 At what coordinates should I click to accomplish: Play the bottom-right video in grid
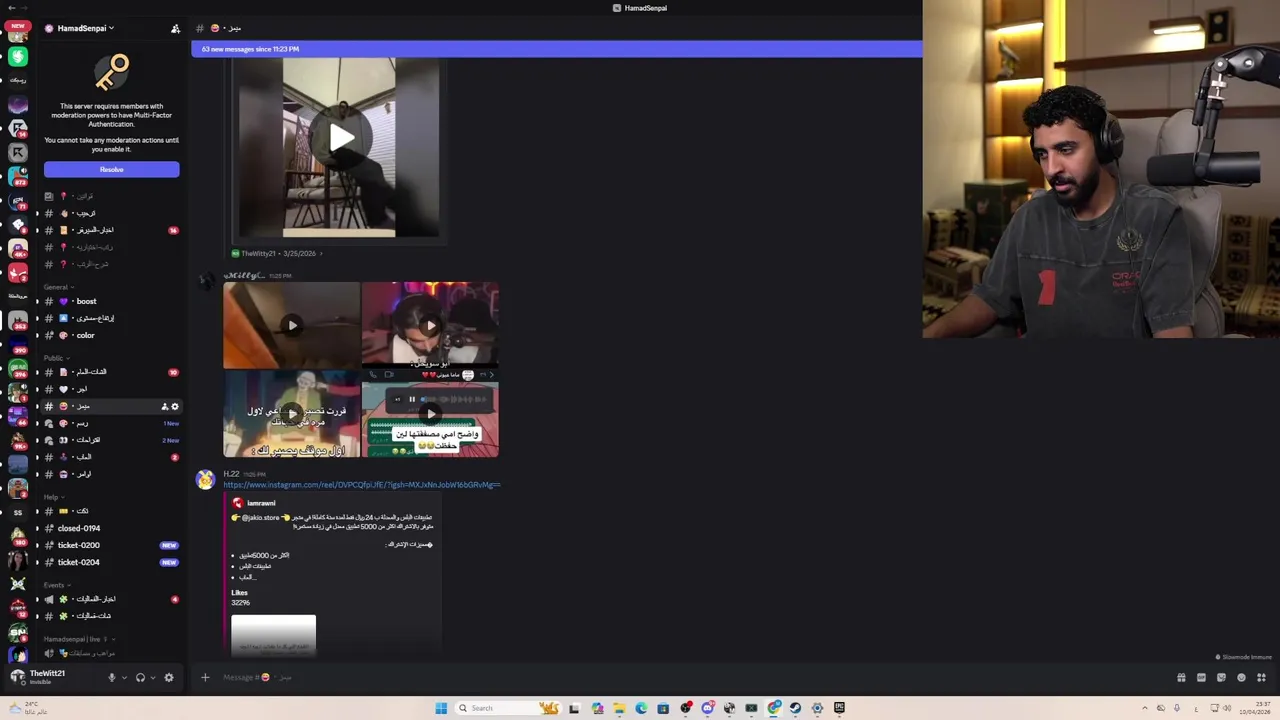tap(430, 413)
